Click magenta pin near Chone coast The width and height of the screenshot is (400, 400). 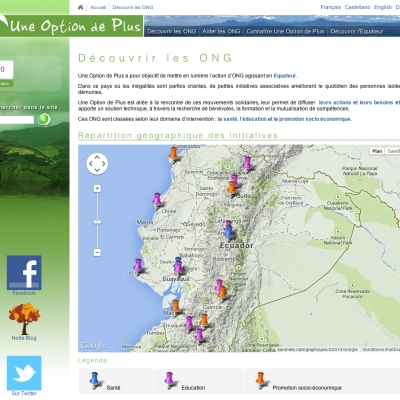(157, 199)
